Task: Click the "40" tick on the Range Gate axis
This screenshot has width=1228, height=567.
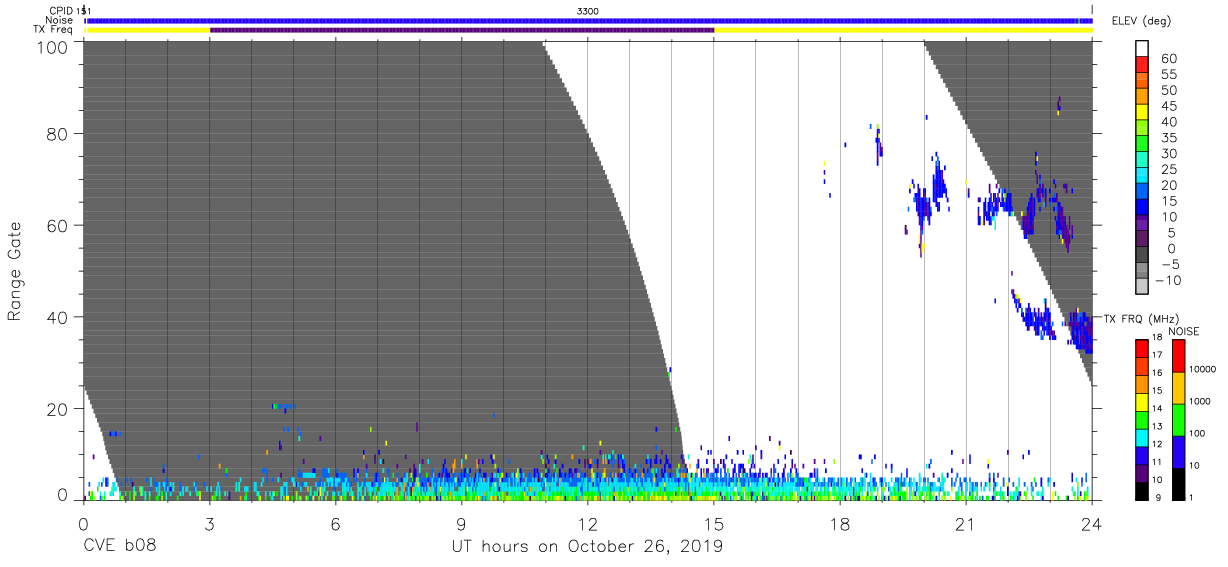Action: (x=58, y=317)
